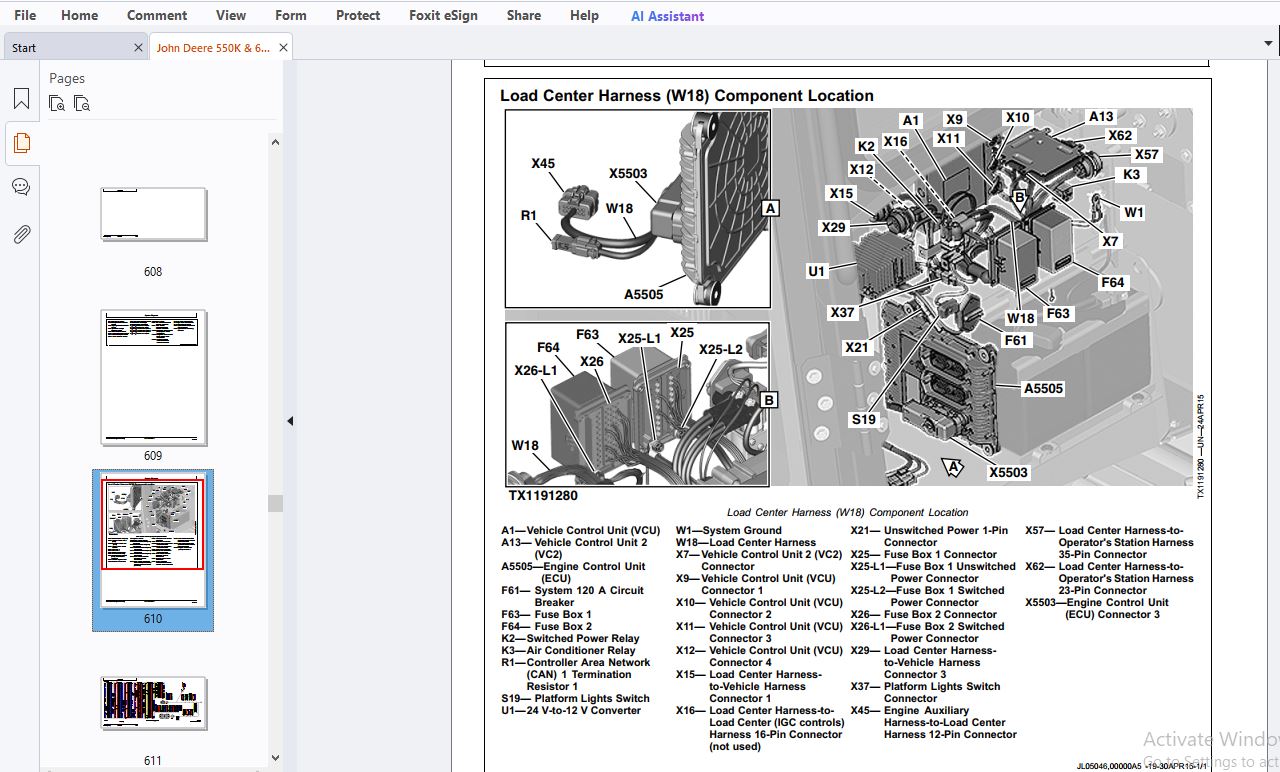Open the Protect ribbon tab
1280x772 pixels.
[358, 15]
